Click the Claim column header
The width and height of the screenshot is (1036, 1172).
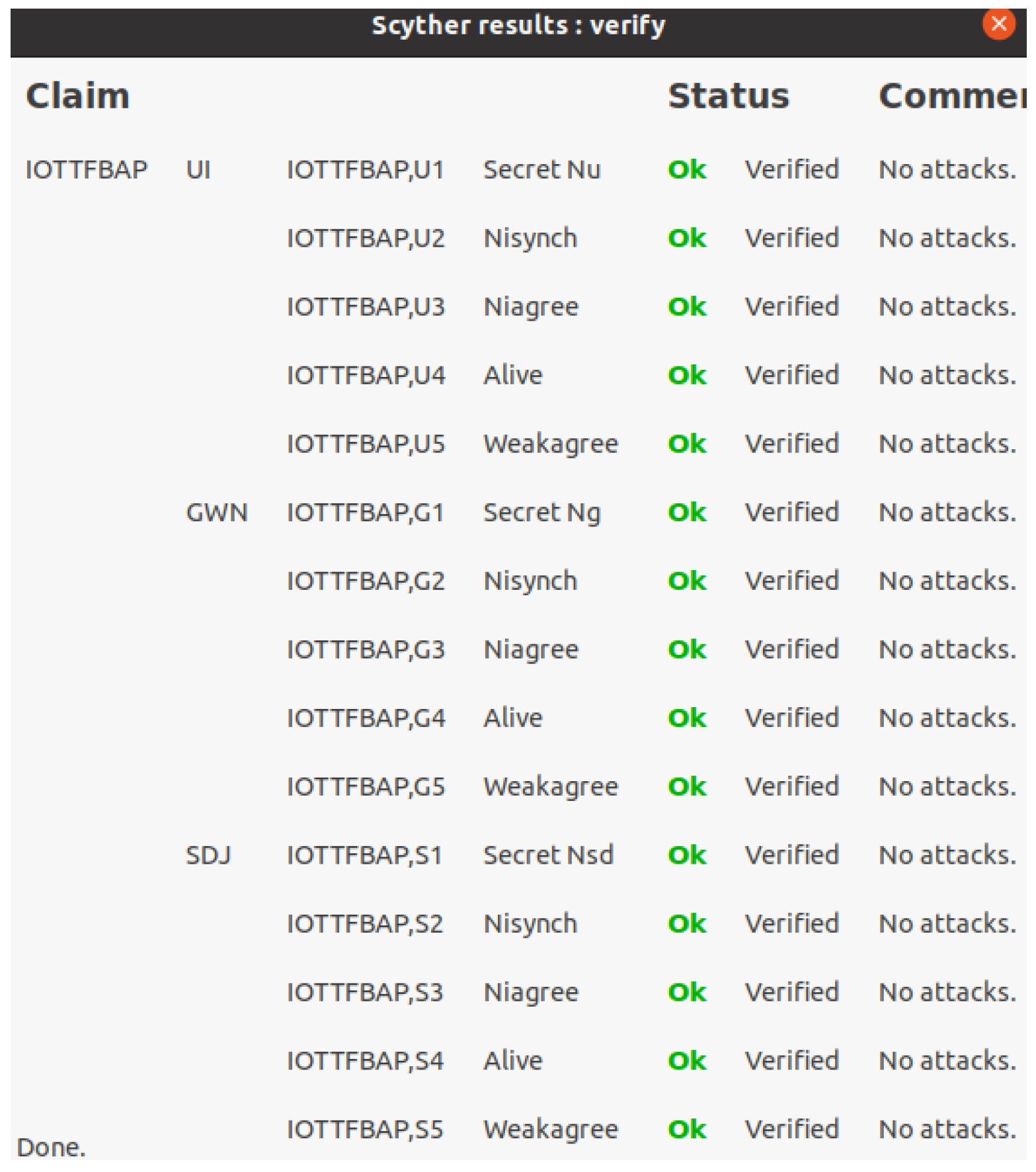(77, 96)
